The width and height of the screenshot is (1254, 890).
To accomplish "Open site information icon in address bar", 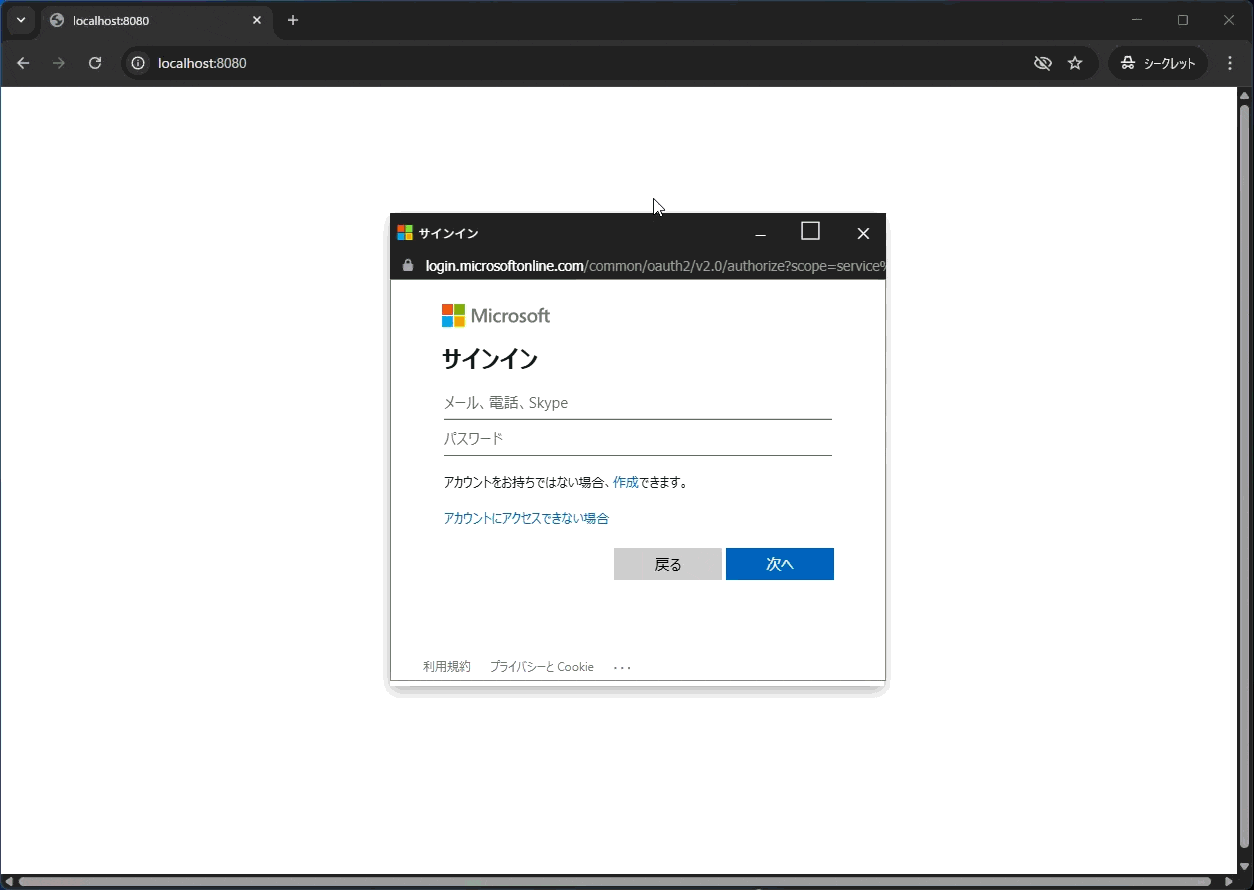I will click(138, 63).
